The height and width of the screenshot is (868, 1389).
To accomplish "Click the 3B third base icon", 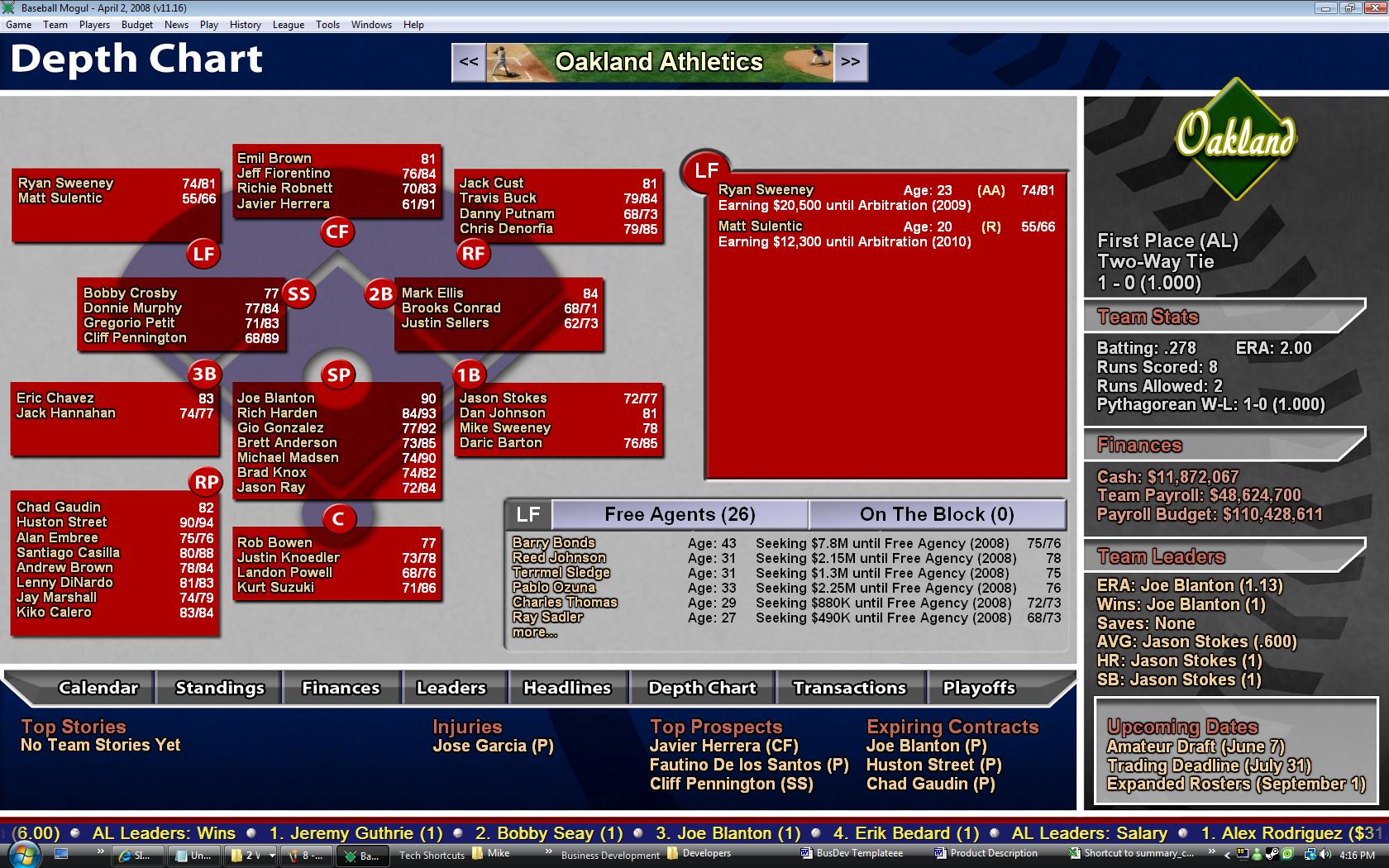I will point(203,374).
